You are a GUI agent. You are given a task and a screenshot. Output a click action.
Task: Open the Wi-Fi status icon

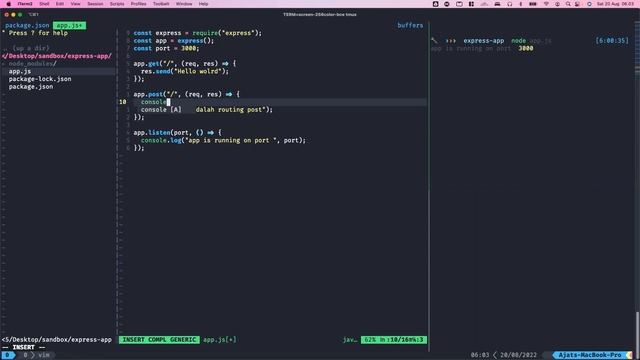click(546, 4)
